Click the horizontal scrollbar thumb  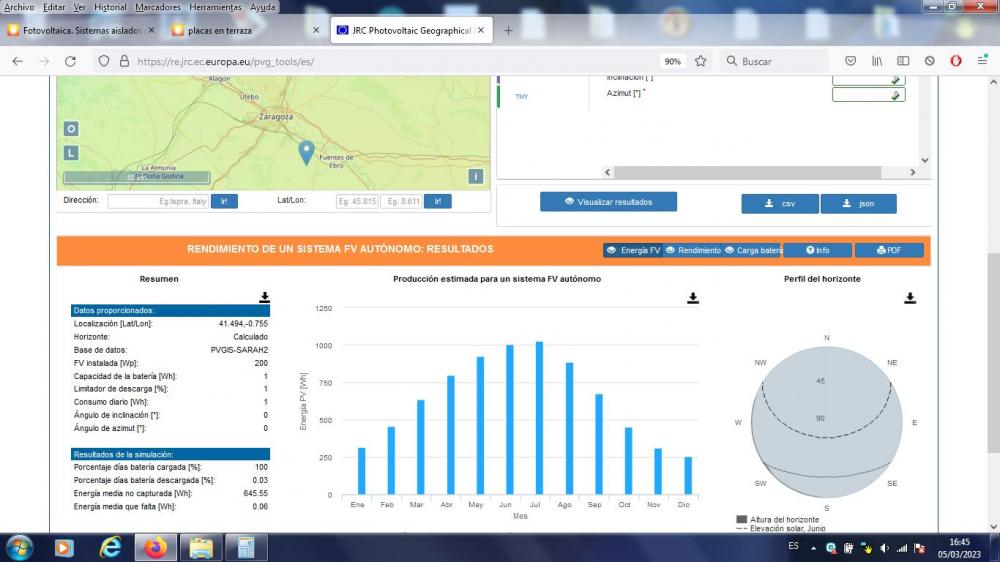coord(747,172)
